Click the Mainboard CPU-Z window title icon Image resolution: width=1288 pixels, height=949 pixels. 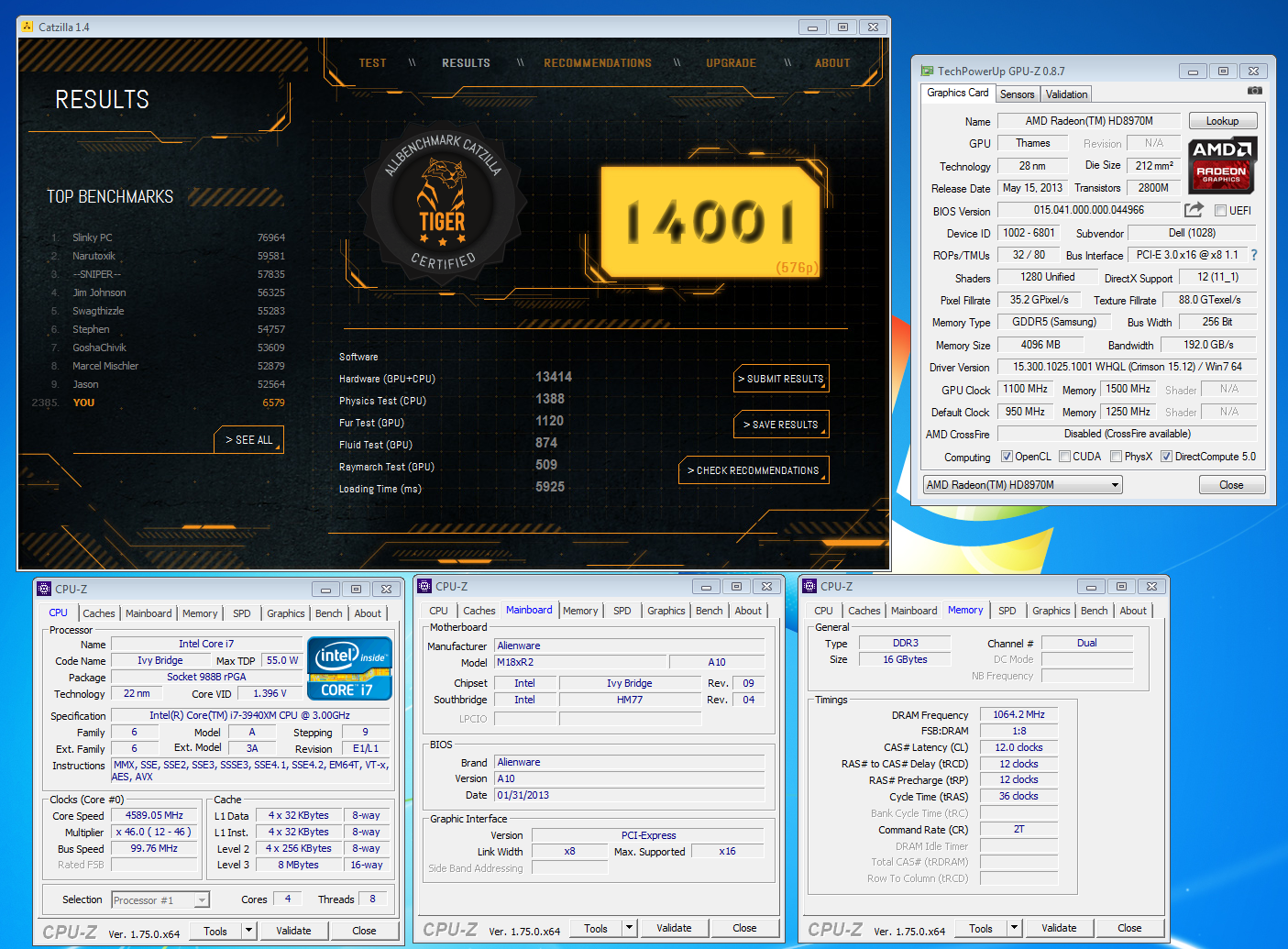[x=424, y=586]
